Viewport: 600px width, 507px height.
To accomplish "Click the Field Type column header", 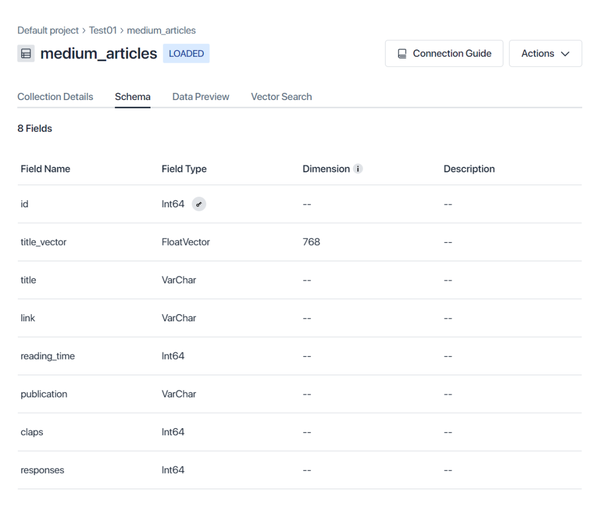I will 184,169.
